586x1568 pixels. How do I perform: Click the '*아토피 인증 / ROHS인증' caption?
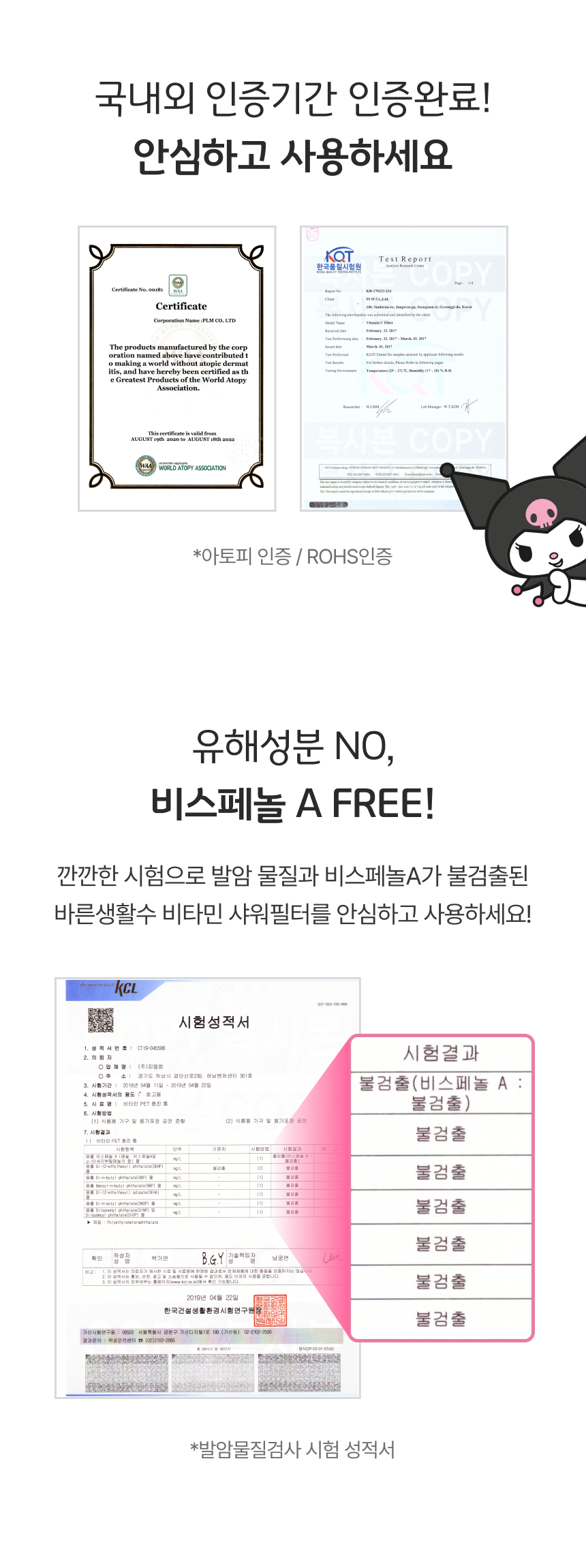[293, 556]
